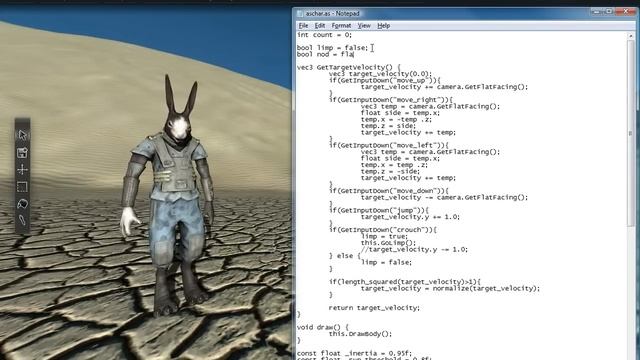
Task: Place cursor on "int count = 0;" line
Action: (x=324, y=35)
